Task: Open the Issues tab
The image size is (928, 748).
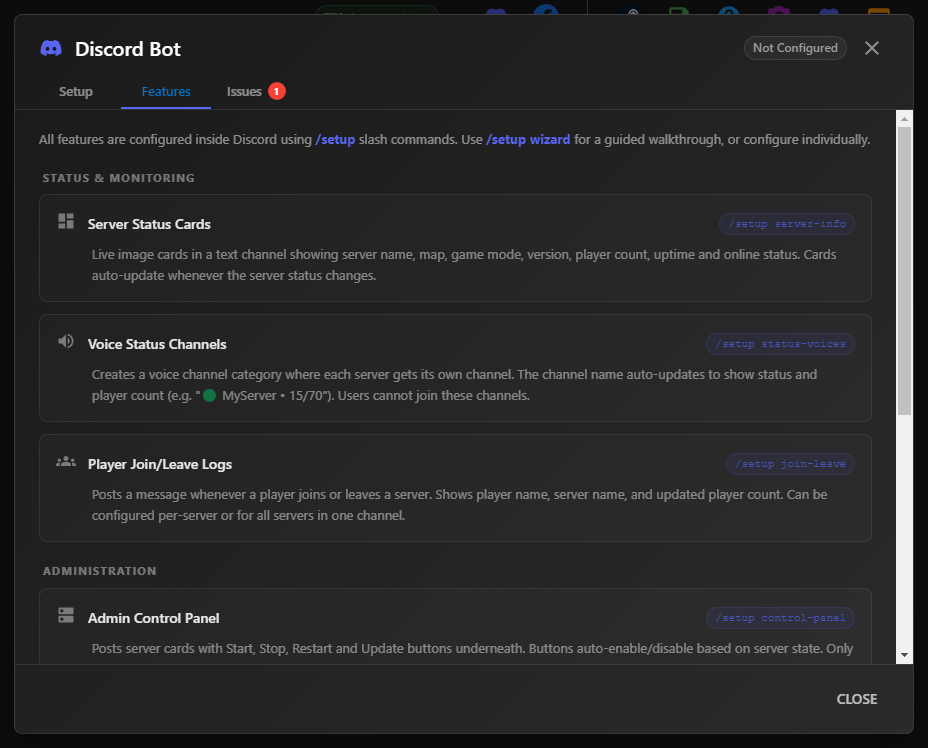Action: point(256,92)
